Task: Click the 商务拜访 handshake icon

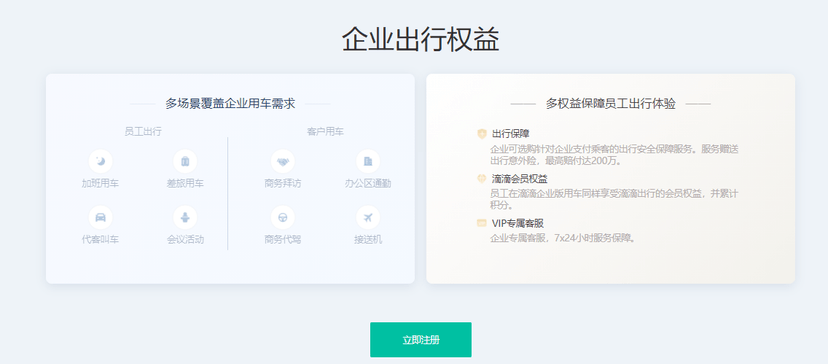Action: pos(283,161)
